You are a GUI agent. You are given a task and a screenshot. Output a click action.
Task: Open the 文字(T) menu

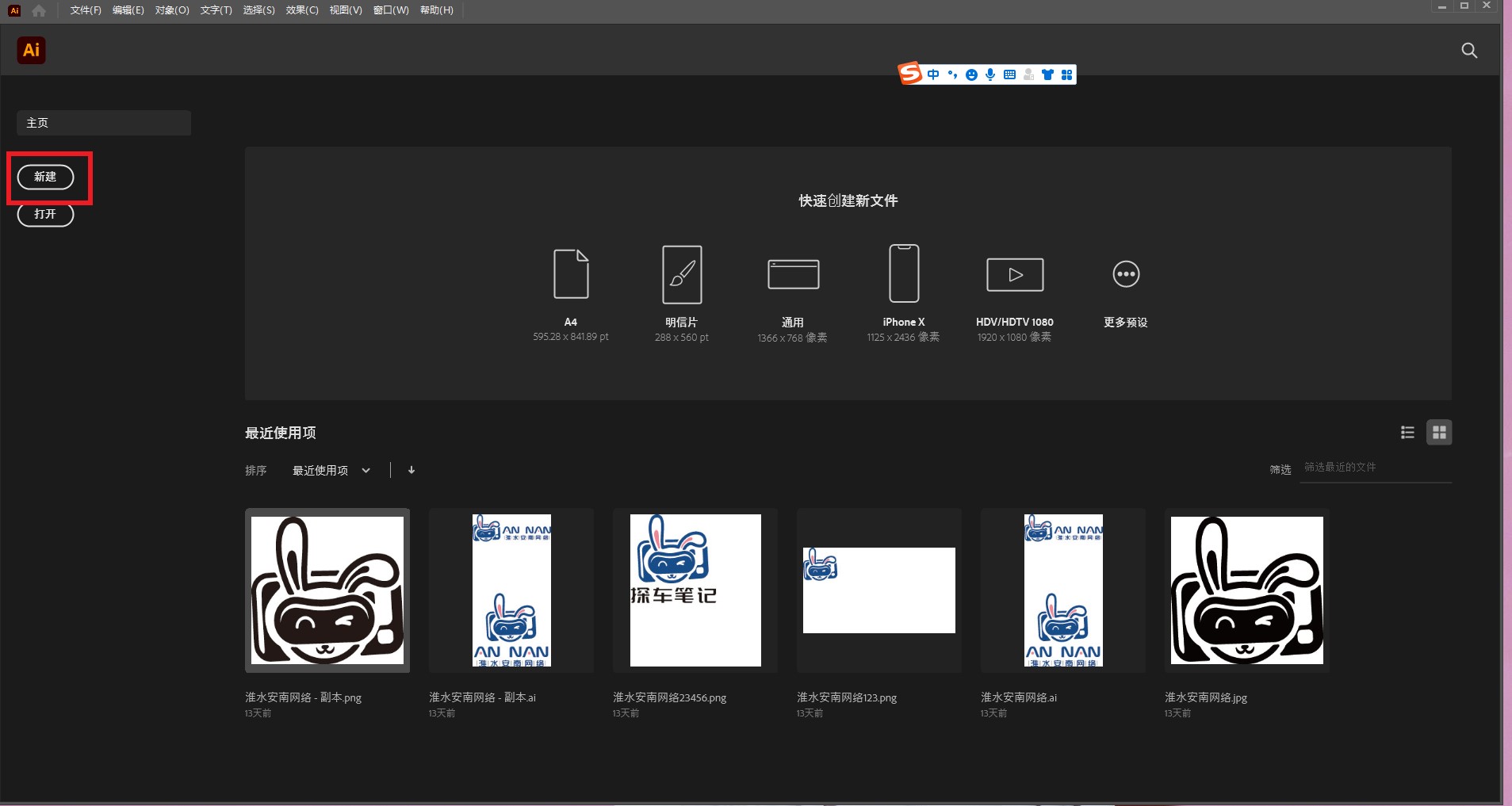point(216,10)
